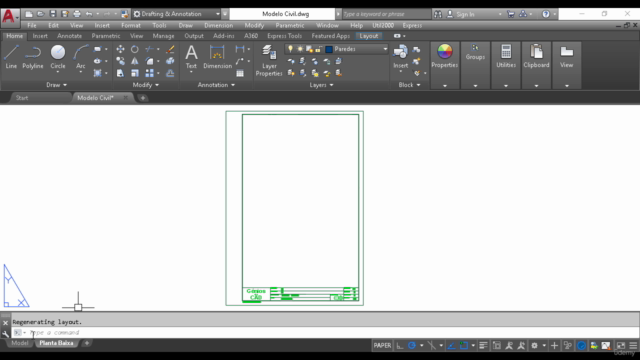The image size is (640, 360).
Task: Toggle annotation monitor plus icon
Action: [554, 346]
